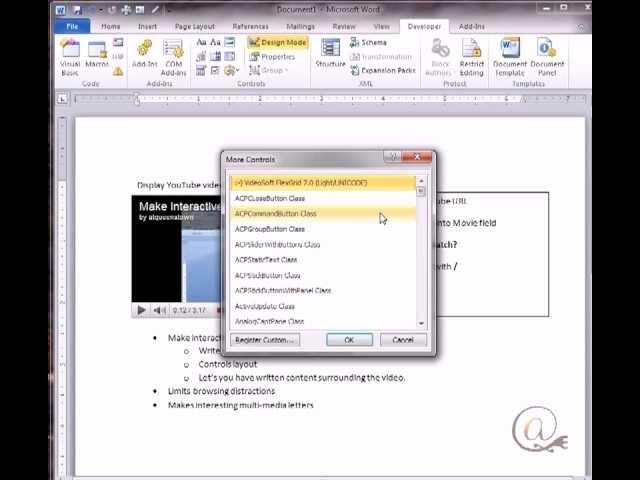Open the COM Add-Ins dialog
The width and height of the screenshot is (640, 480).
coord(173,58)
